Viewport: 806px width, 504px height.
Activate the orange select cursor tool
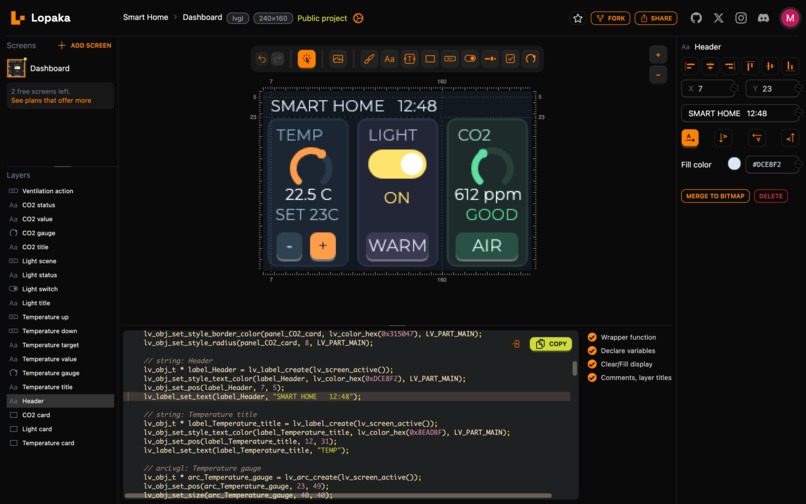click(x=306, y=59)
